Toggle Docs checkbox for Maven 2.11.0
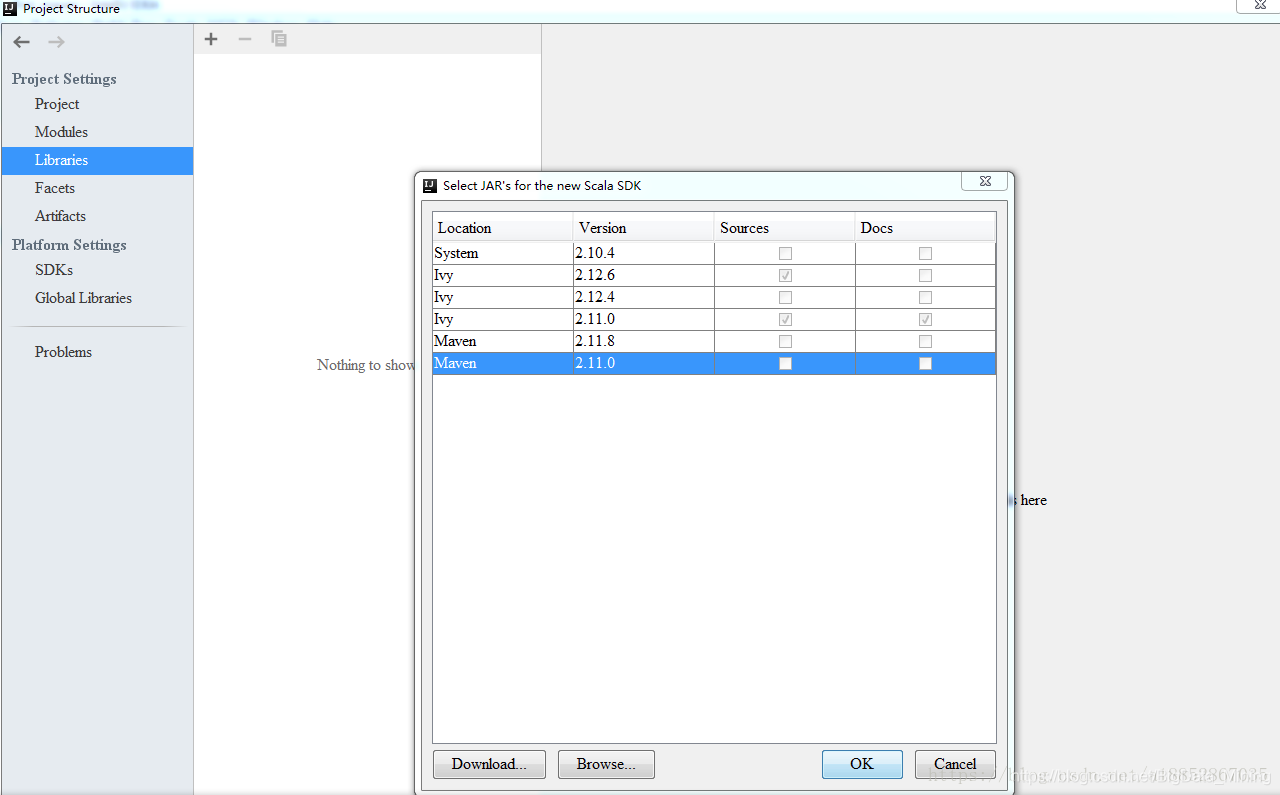 925,364
